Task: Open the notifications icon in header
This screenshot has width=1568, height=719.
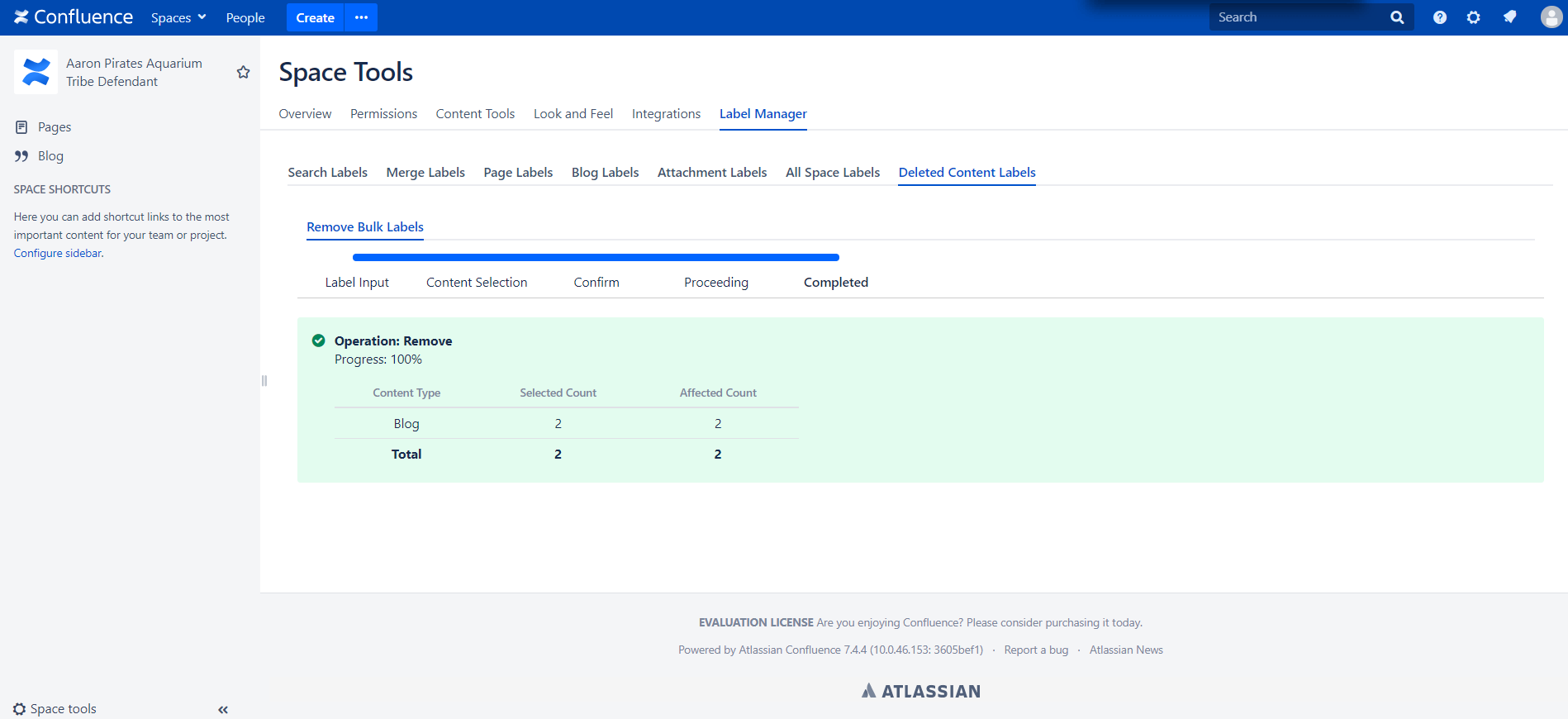Action: coord(1509,17)
